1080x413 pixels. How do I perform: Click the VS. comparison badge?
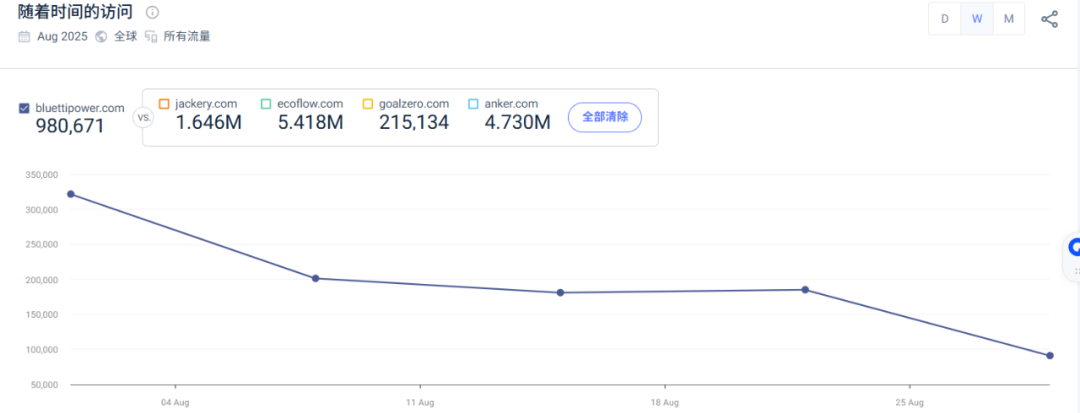point(143,117)
